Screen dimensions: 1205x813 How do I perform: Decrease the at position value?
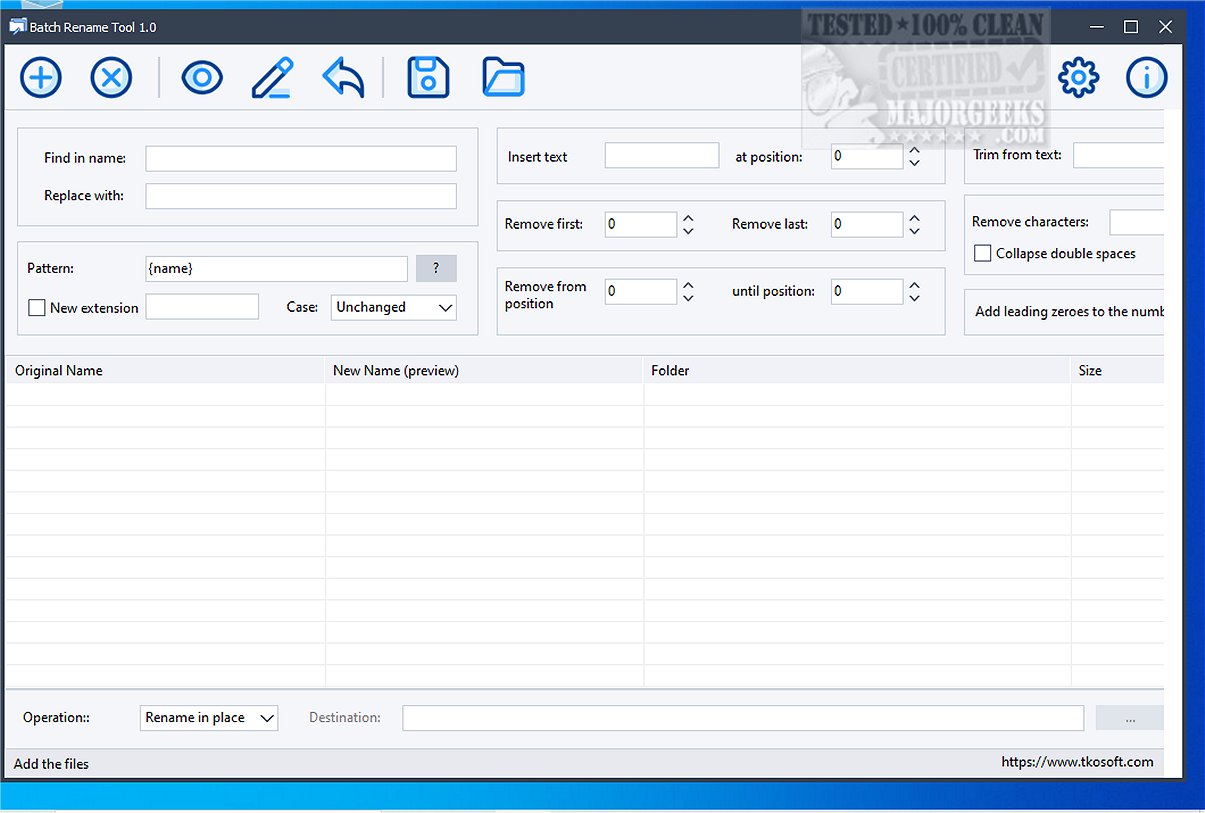[x=914, y=163]
